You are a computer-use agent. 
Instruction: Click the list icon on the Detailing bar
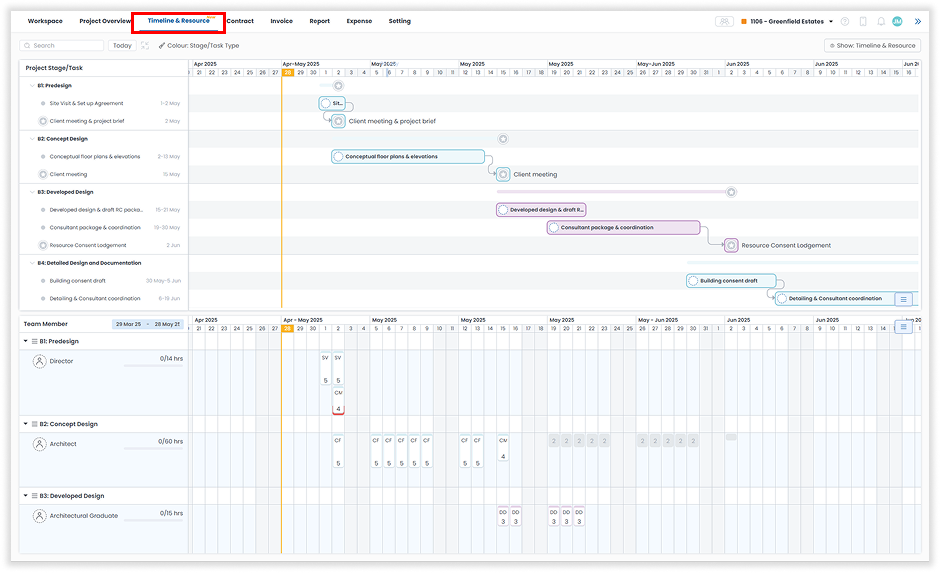point(903,298)
